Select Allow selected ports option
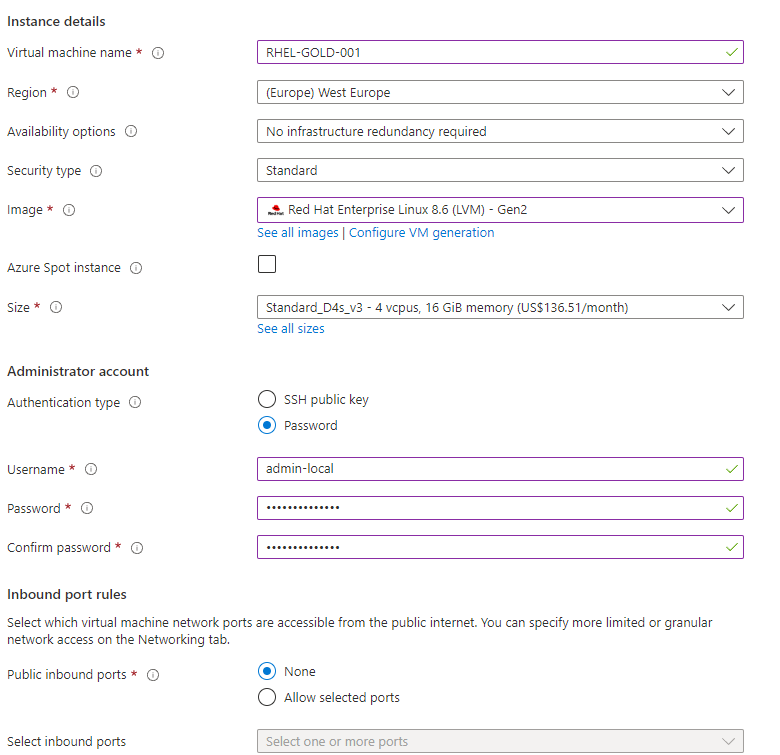 point(267,697)
